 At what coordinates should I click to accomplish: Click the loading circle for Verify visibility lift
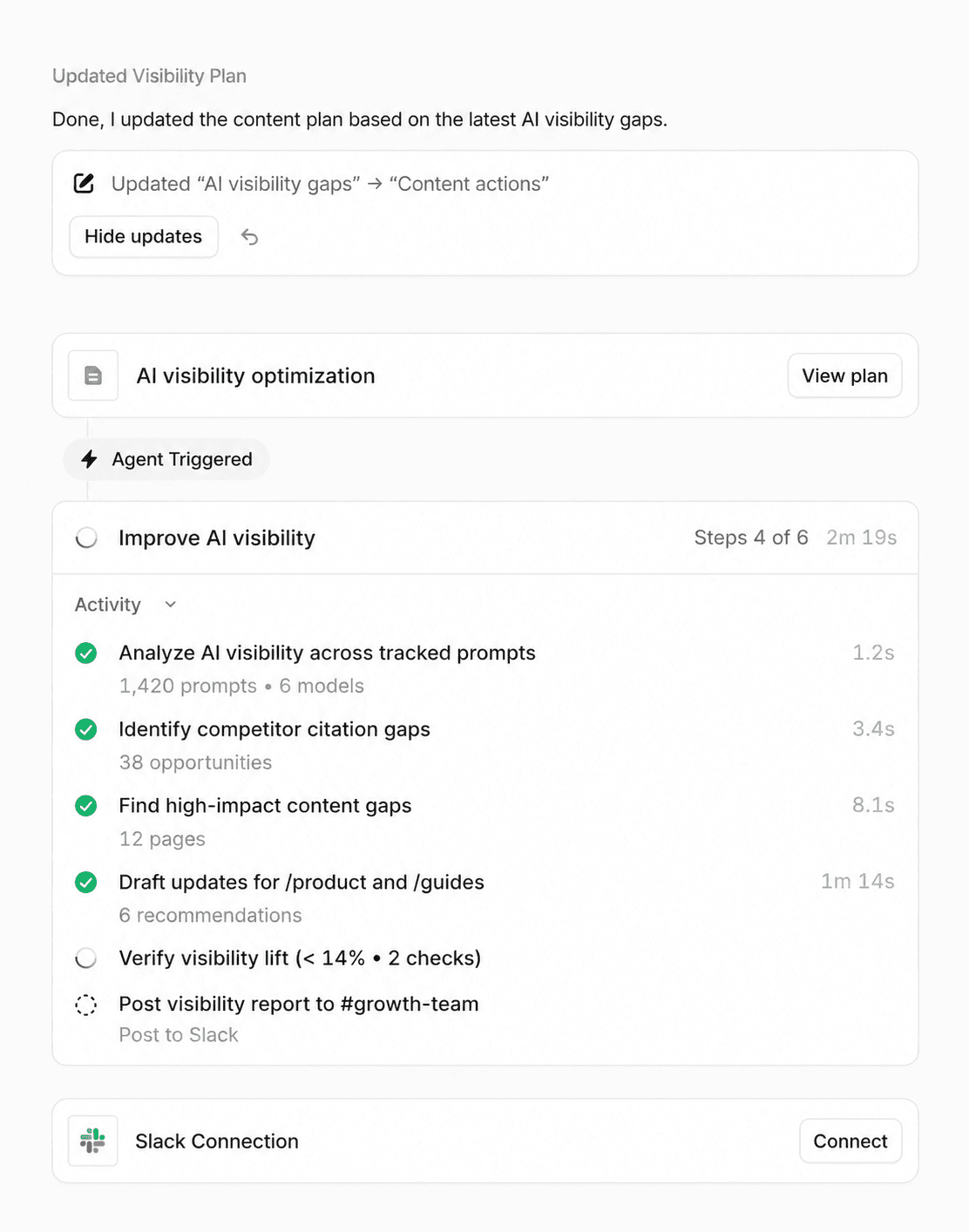click(86, 958)
